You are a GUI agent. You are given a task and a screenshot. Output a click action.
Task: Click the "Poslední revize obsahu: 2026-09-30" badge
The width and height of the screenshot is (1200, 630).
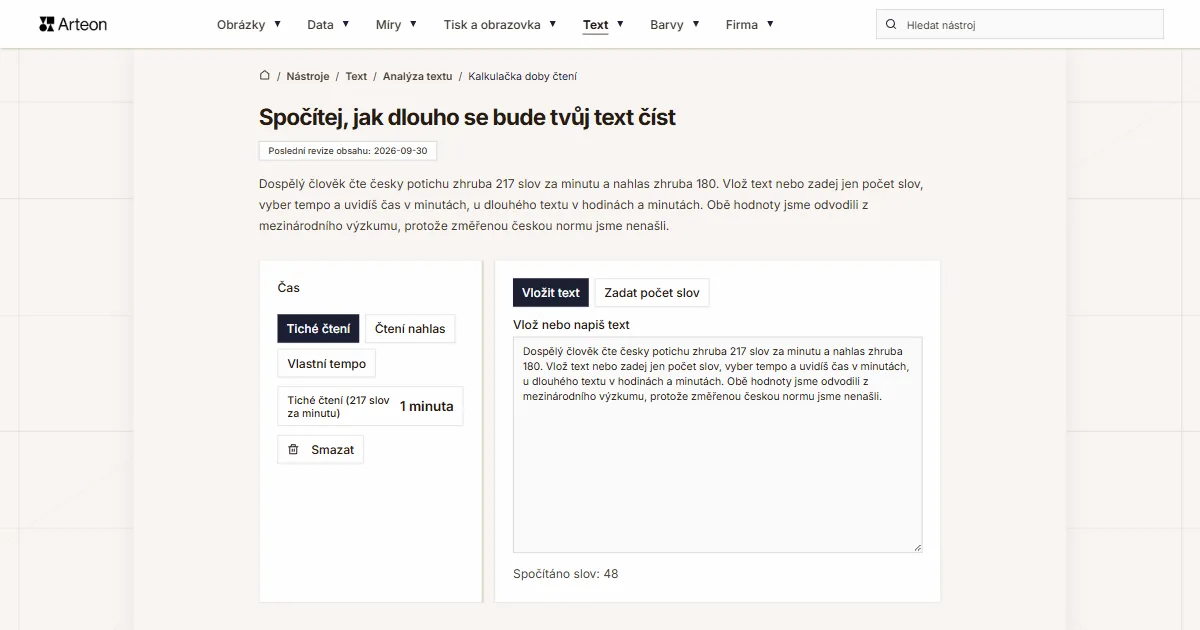pos(348,151)
